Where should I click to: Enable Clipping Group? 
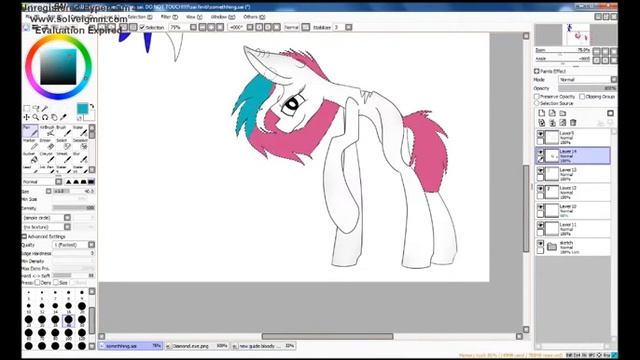[x=582, y=96]
